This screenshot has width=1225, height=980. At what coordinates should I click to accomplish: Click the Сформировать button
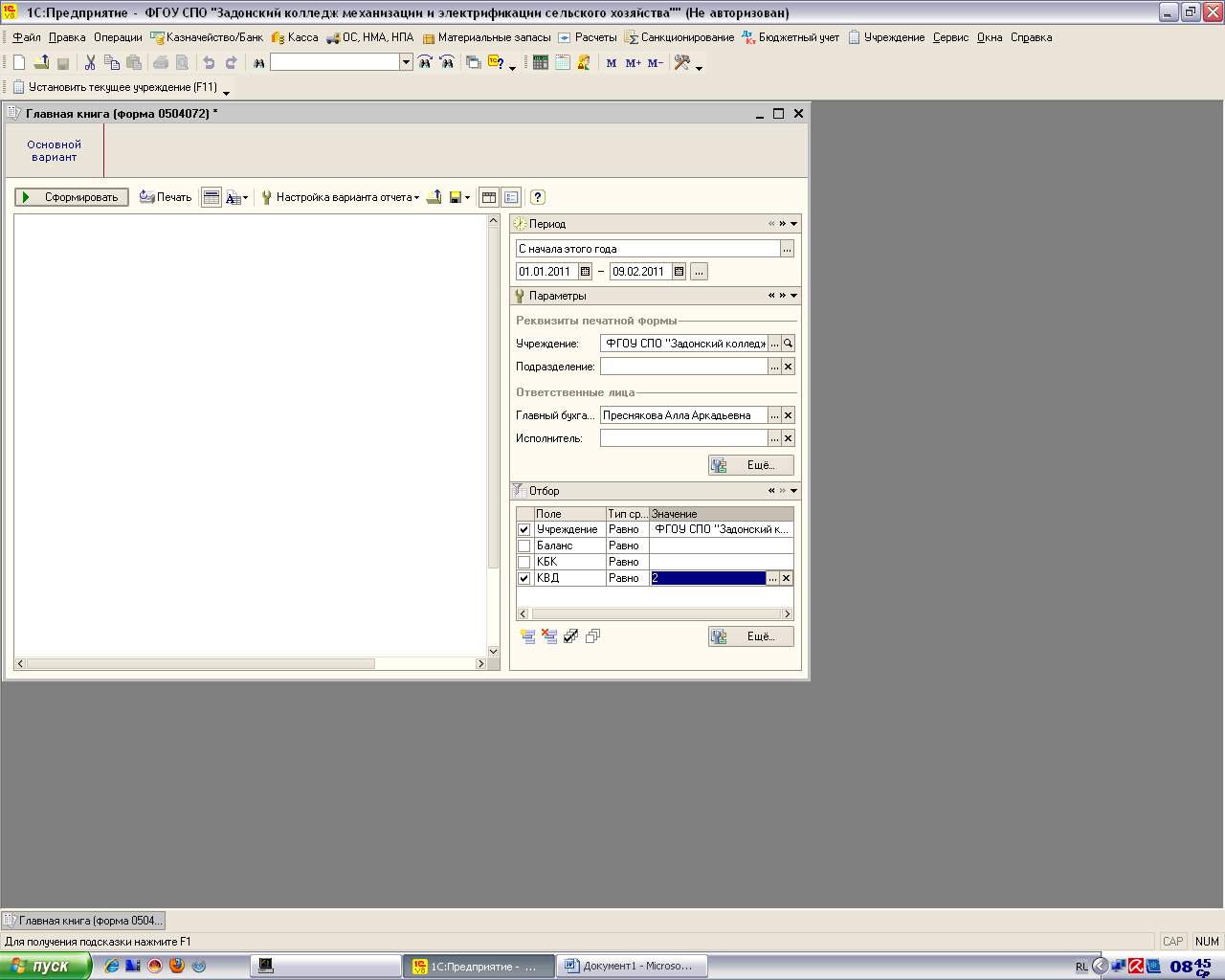pyautogui.click(x=72, y=197)
